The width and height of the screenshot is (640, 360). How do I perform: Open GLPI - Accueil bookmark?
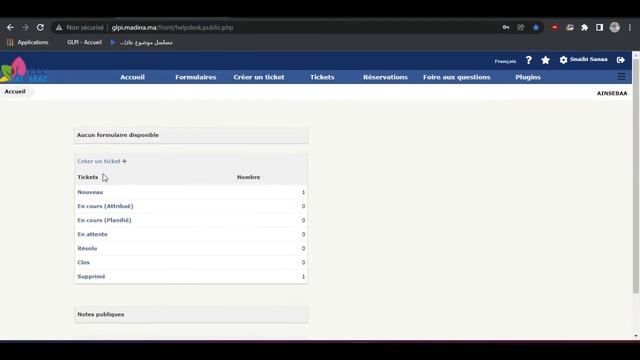pyautogui.click(x=84, y=42)
